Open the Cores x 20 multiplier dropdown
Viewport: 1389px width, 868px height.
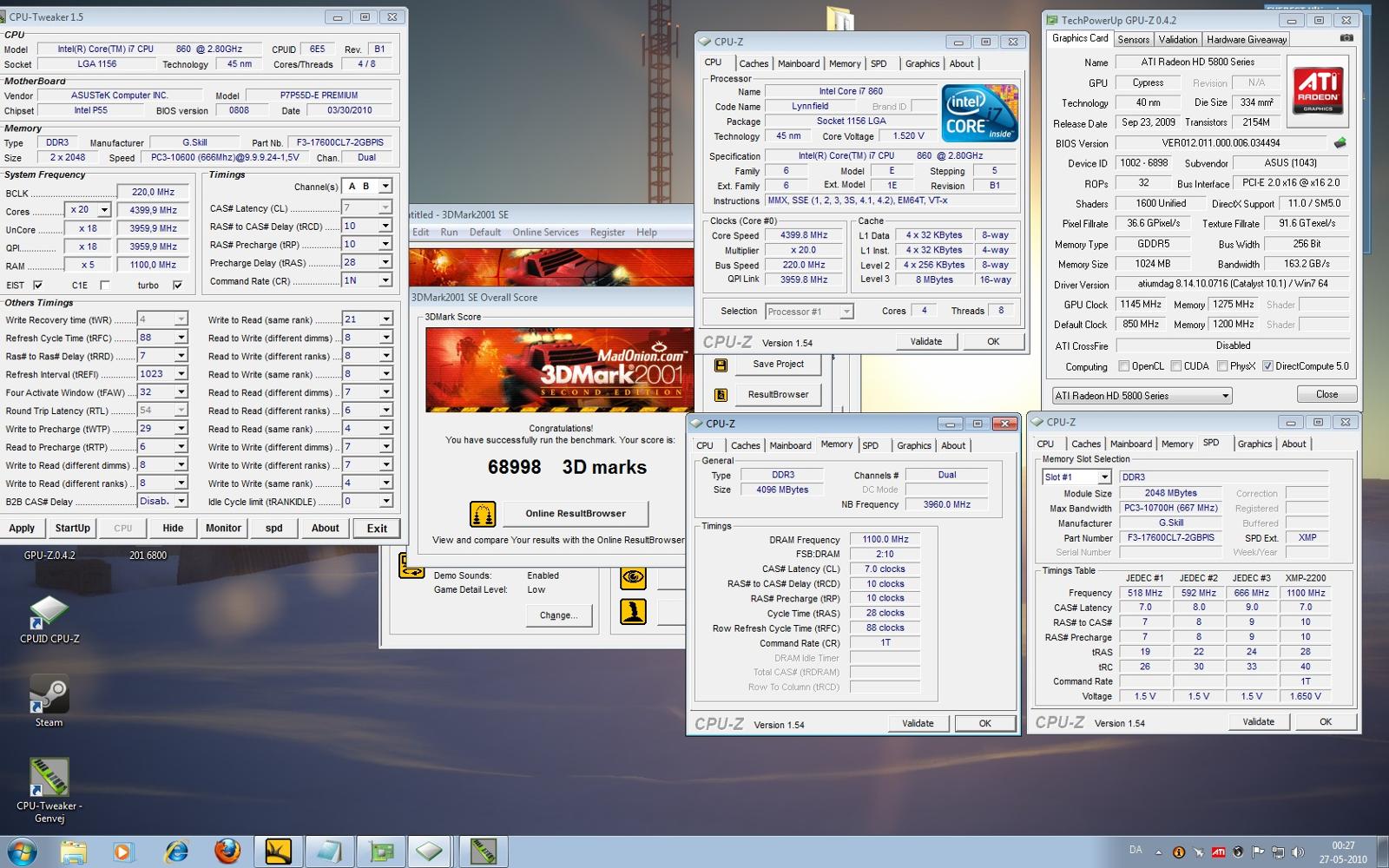pyautogui.click(x=104, y=210)
